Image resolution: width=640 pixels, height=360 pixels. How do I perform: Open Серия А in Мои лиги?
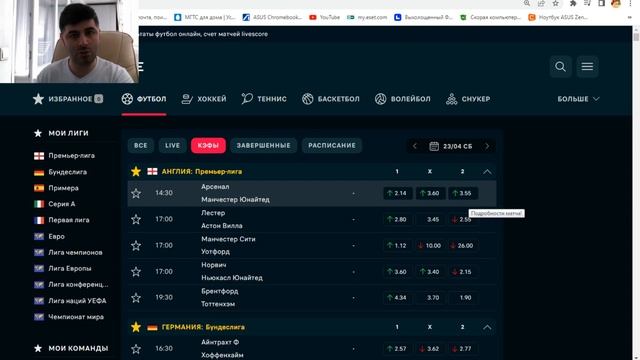click(55, 204)
